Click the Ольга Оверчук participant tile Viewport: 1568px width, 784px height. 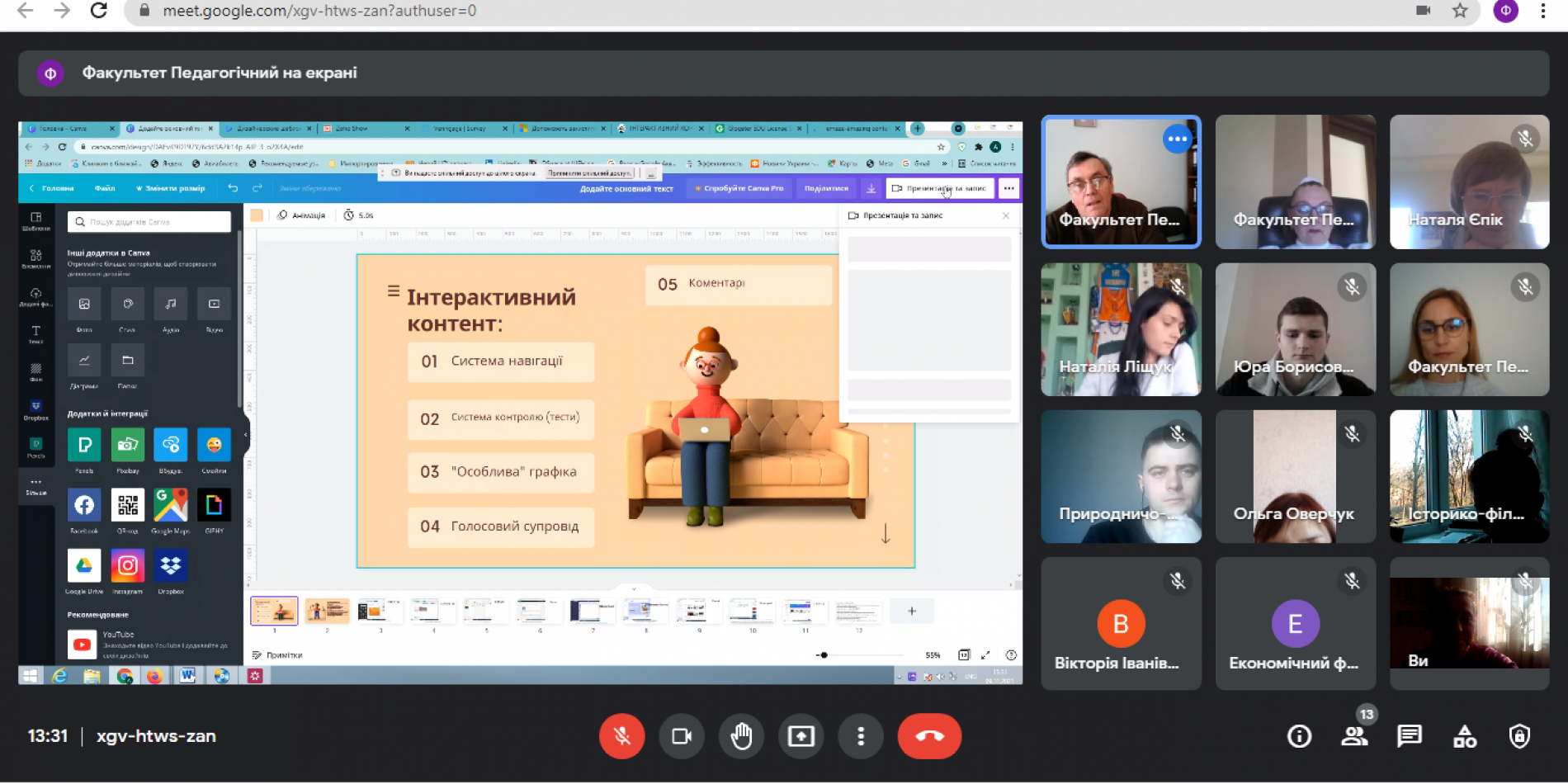coord(1295,476)
